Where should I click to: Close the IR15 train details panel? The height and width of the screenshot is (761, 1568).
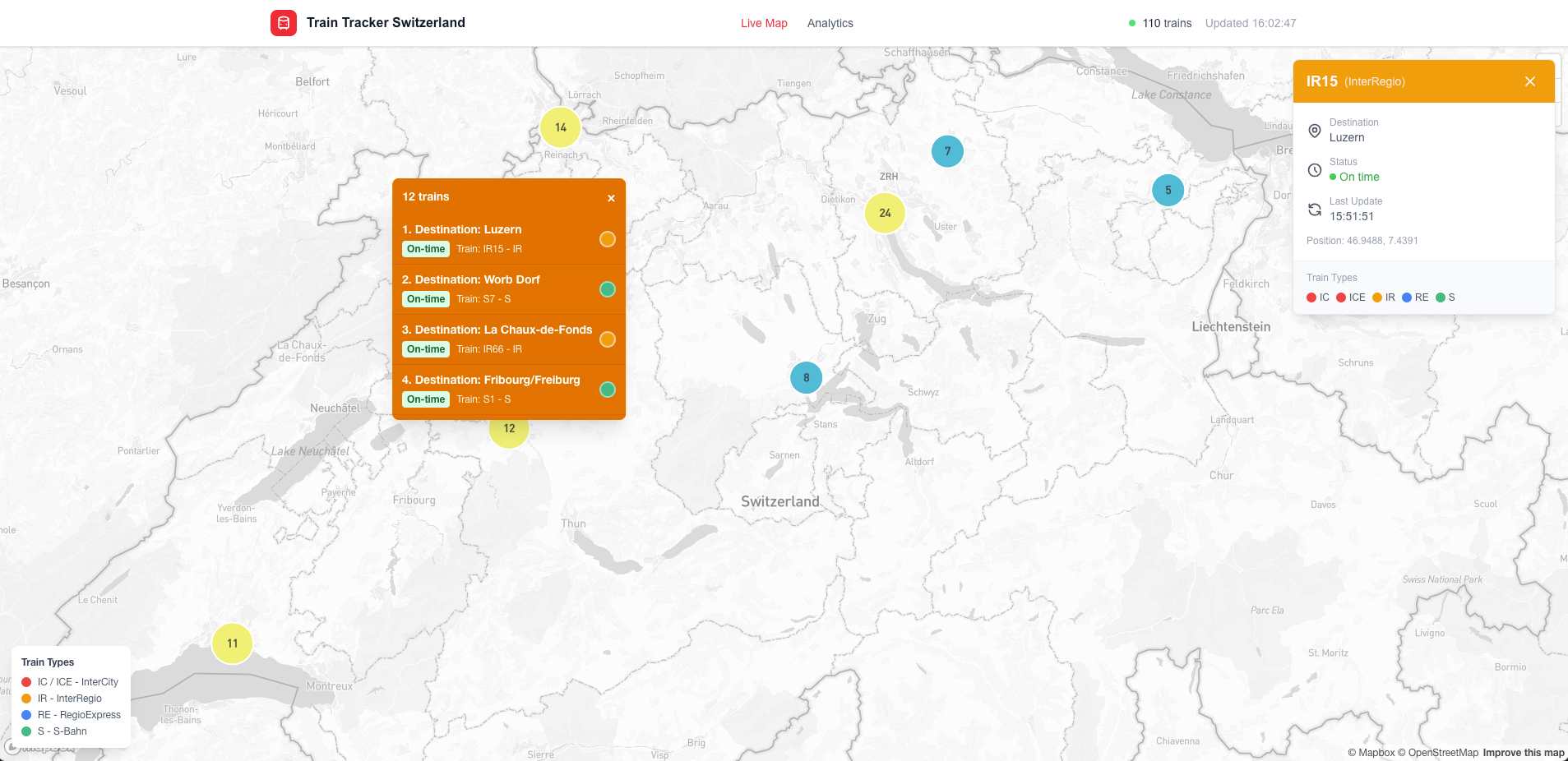pos(1529,81)
